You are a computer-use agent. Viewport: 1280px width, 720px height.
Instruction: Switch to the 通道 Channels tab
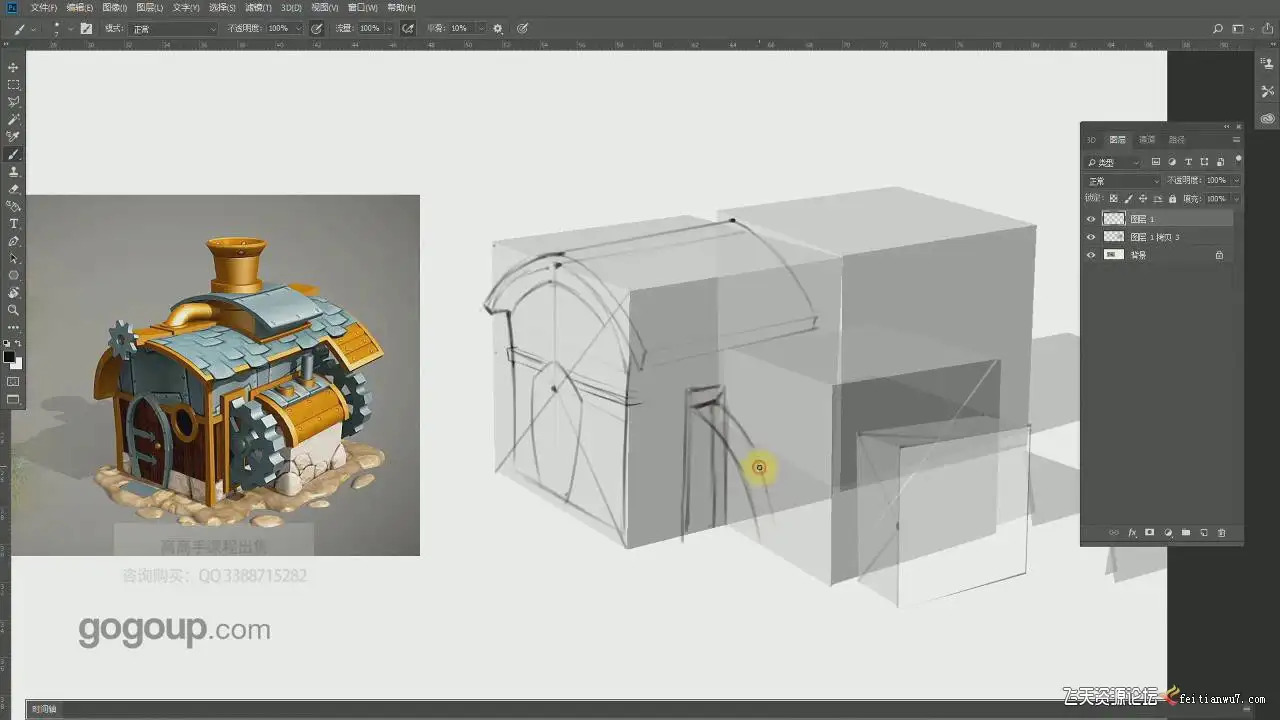click(1147, 140)
